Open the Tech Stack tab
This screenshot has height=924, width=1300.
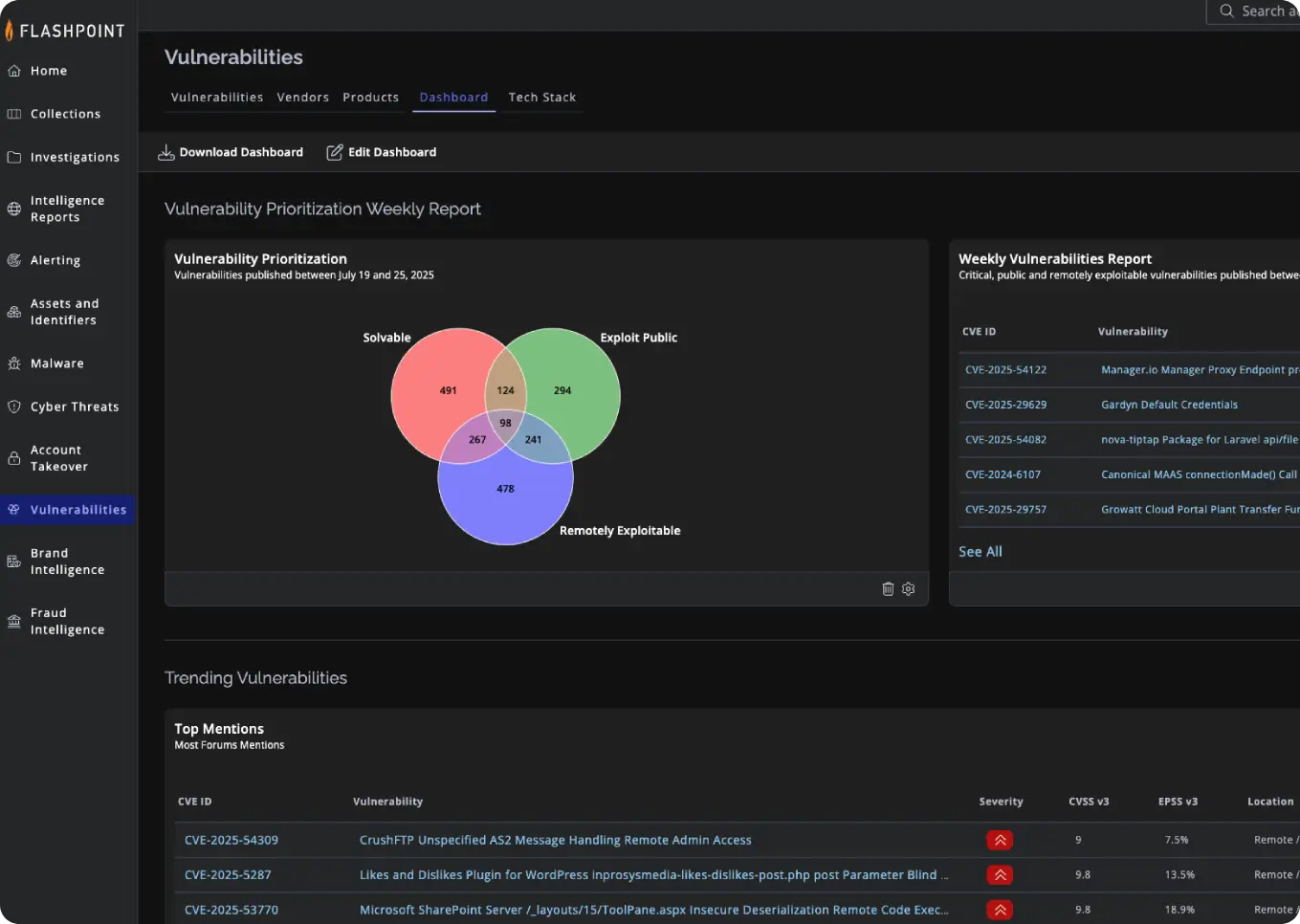click(542, 98)
